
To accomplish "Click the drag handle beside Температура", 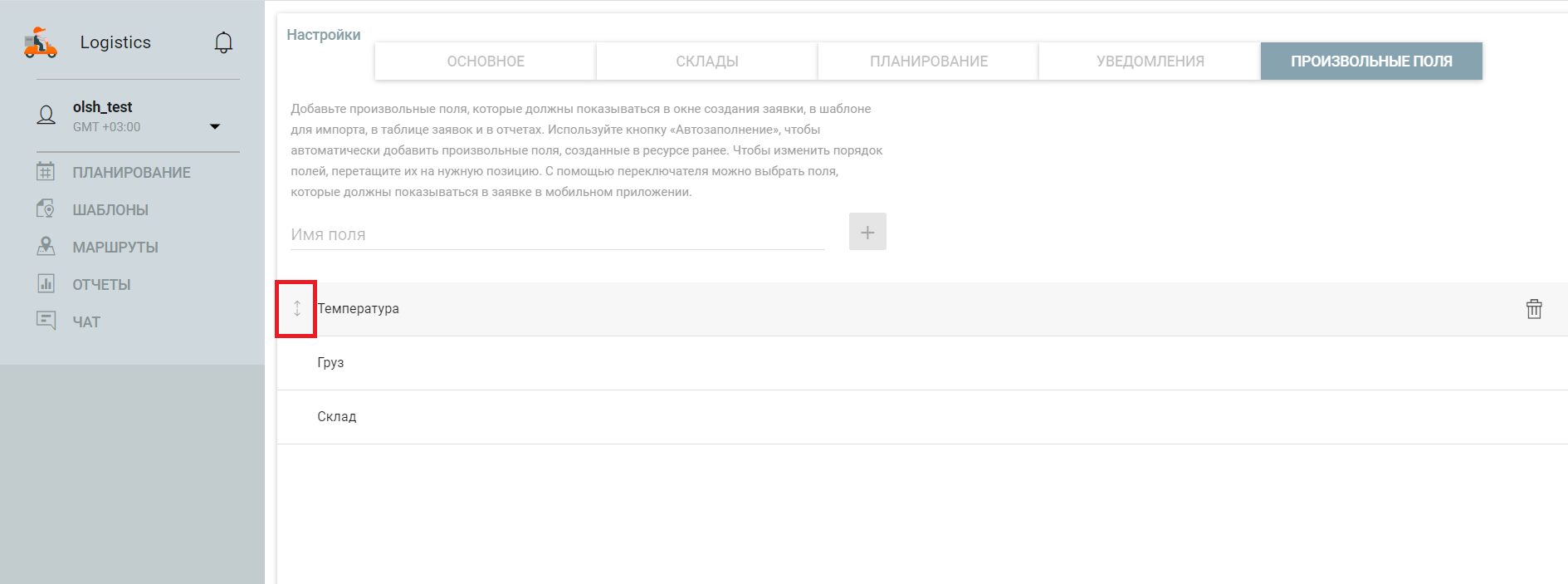I will (297, 308).
